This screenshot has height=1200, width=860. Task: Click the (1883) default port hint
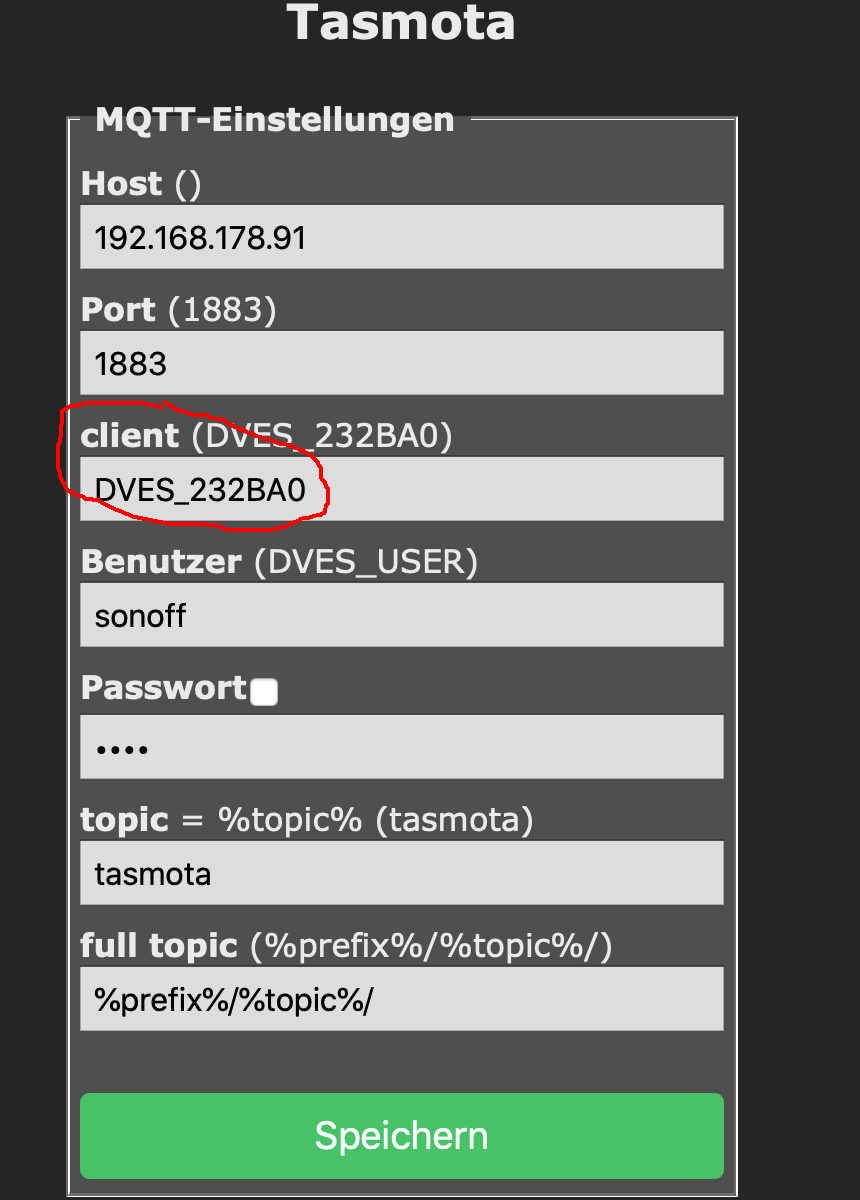click(x=222, y=310)
